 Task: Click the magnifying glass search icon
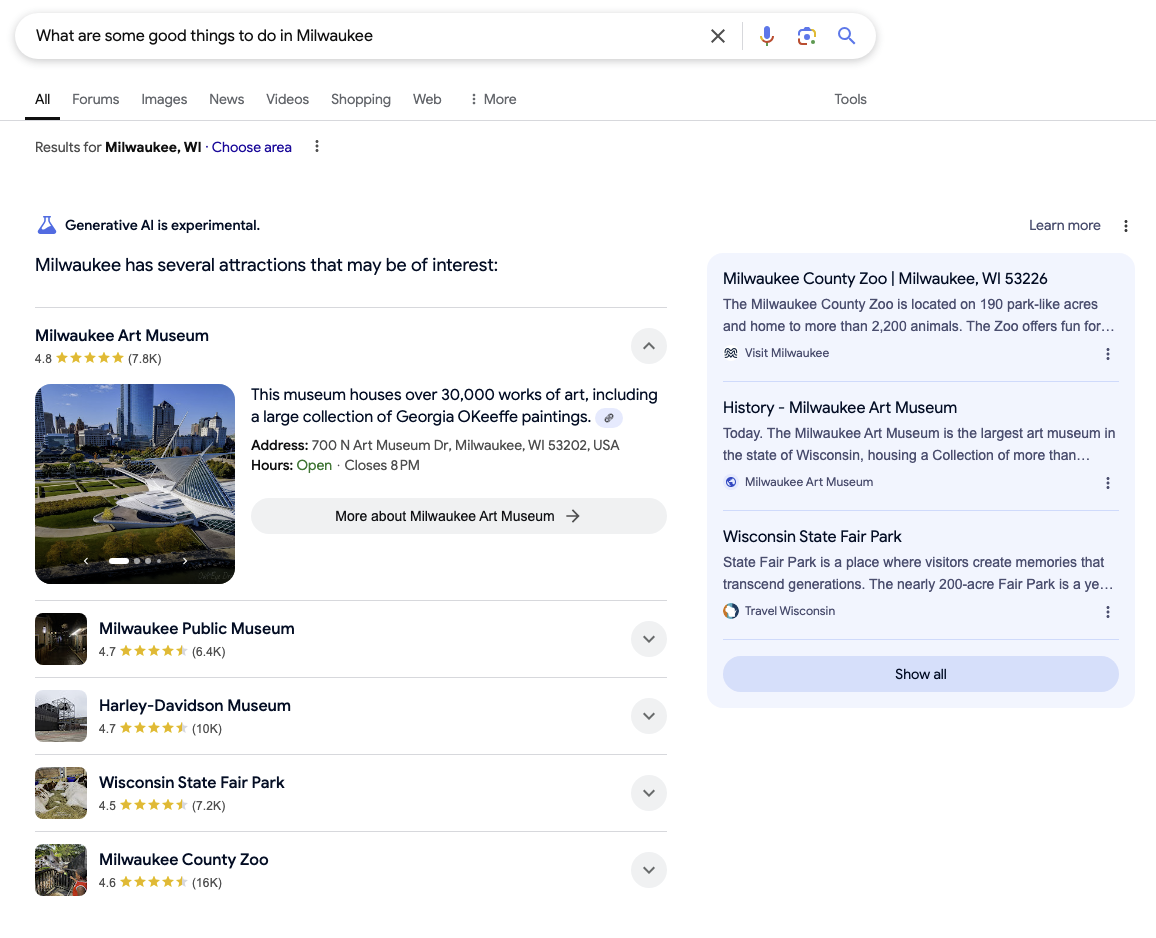pyautogui.click(x=846, y=35)
